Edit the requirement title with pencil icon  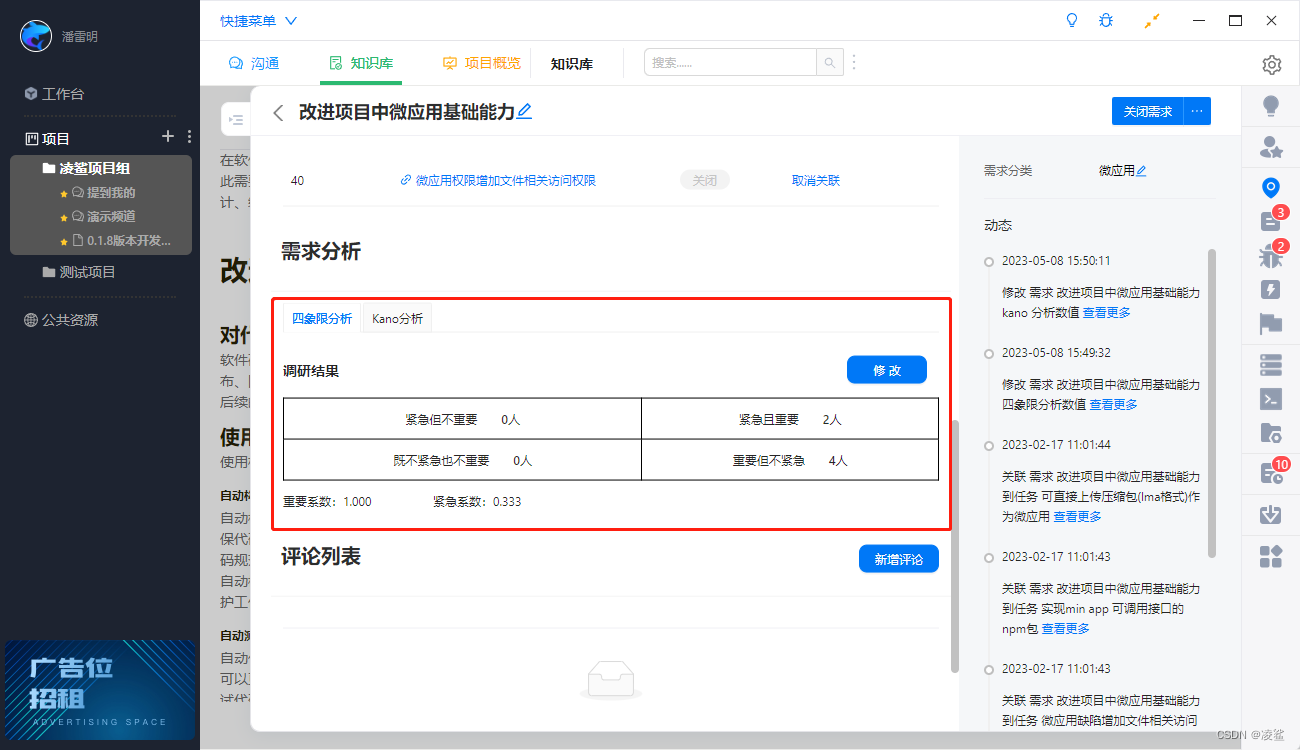(x=524, y=112)
